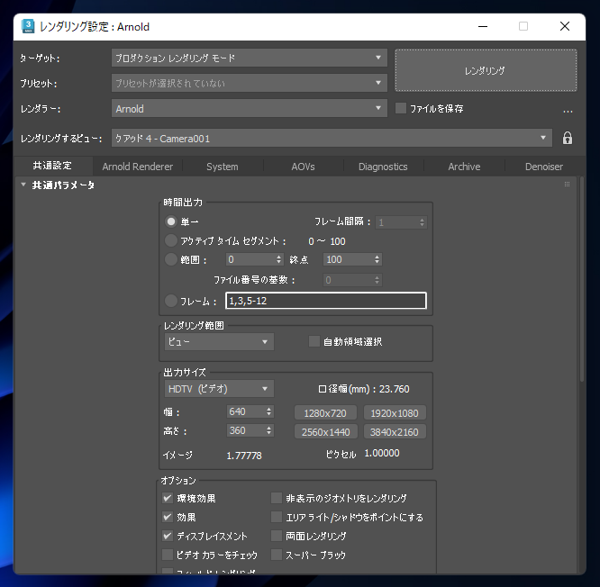Click the 範囲 start value field 0
600x587 pixels.
click(250, 259)
